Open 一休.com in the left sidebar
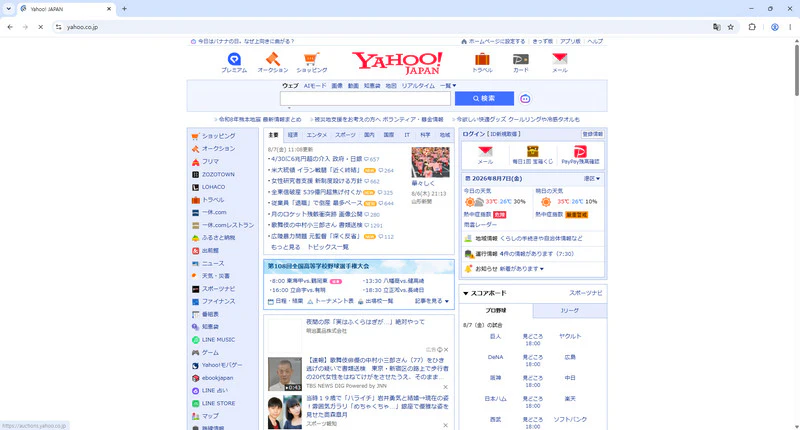 click(214, 212)
